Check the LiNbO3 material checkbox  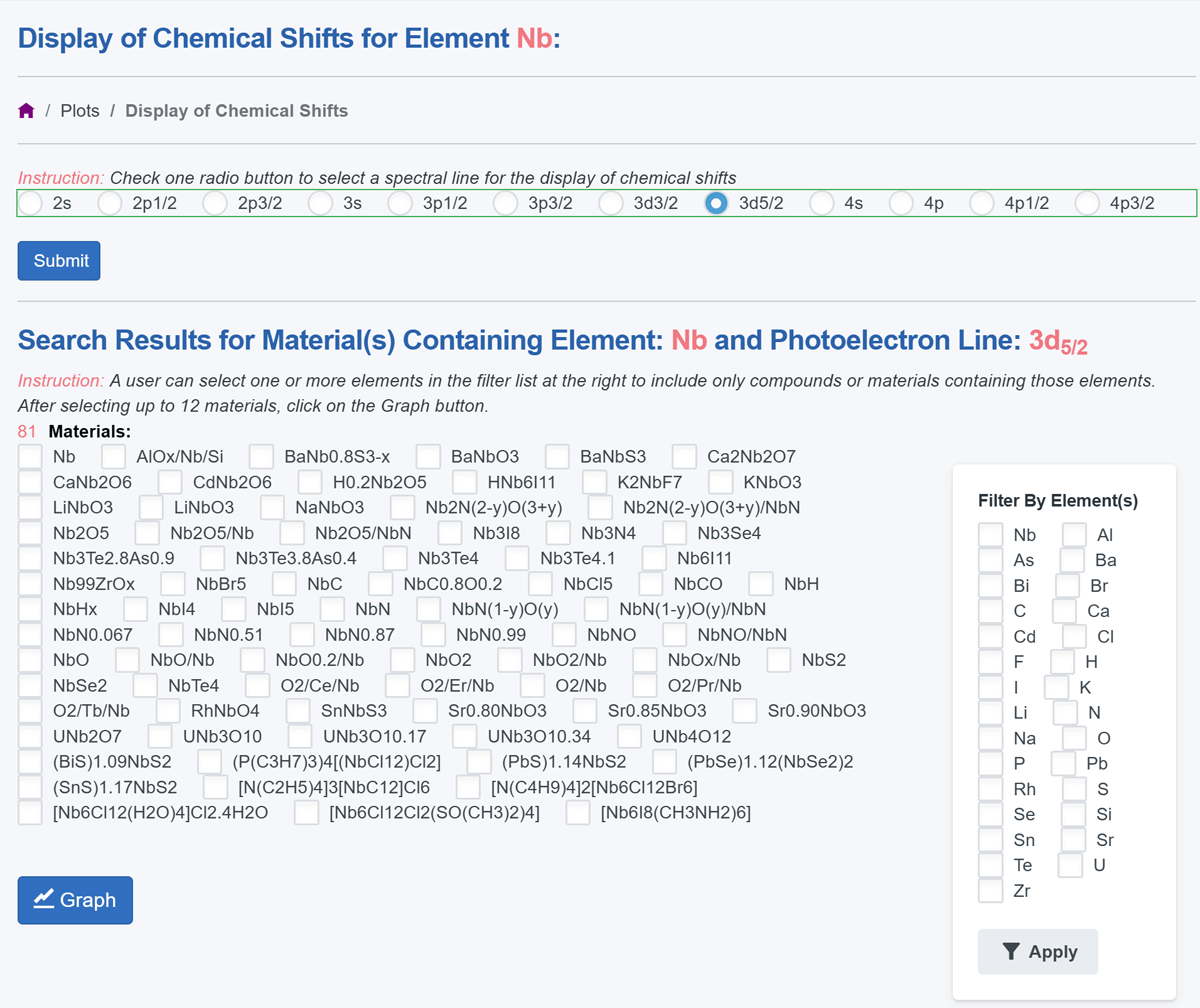pos(29,506)
